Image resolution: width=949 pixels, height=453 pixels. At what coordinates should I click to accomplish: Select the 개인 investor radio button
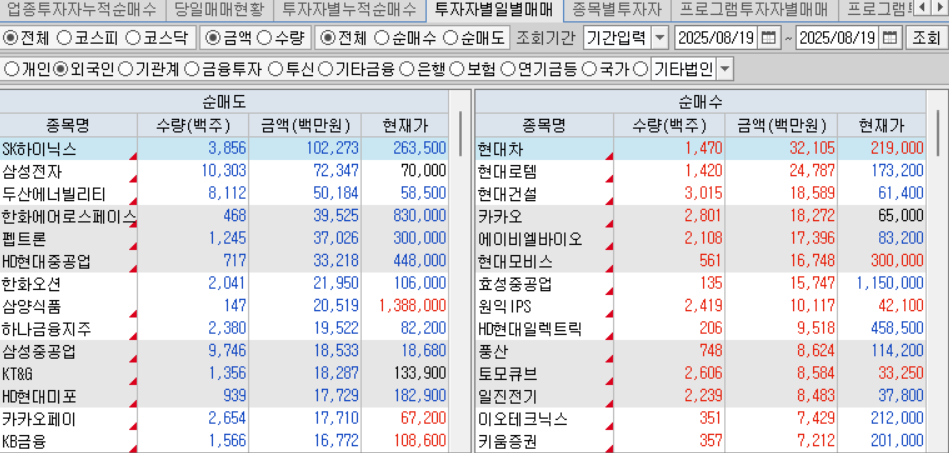pyautogui.click(x=11, y=69)
